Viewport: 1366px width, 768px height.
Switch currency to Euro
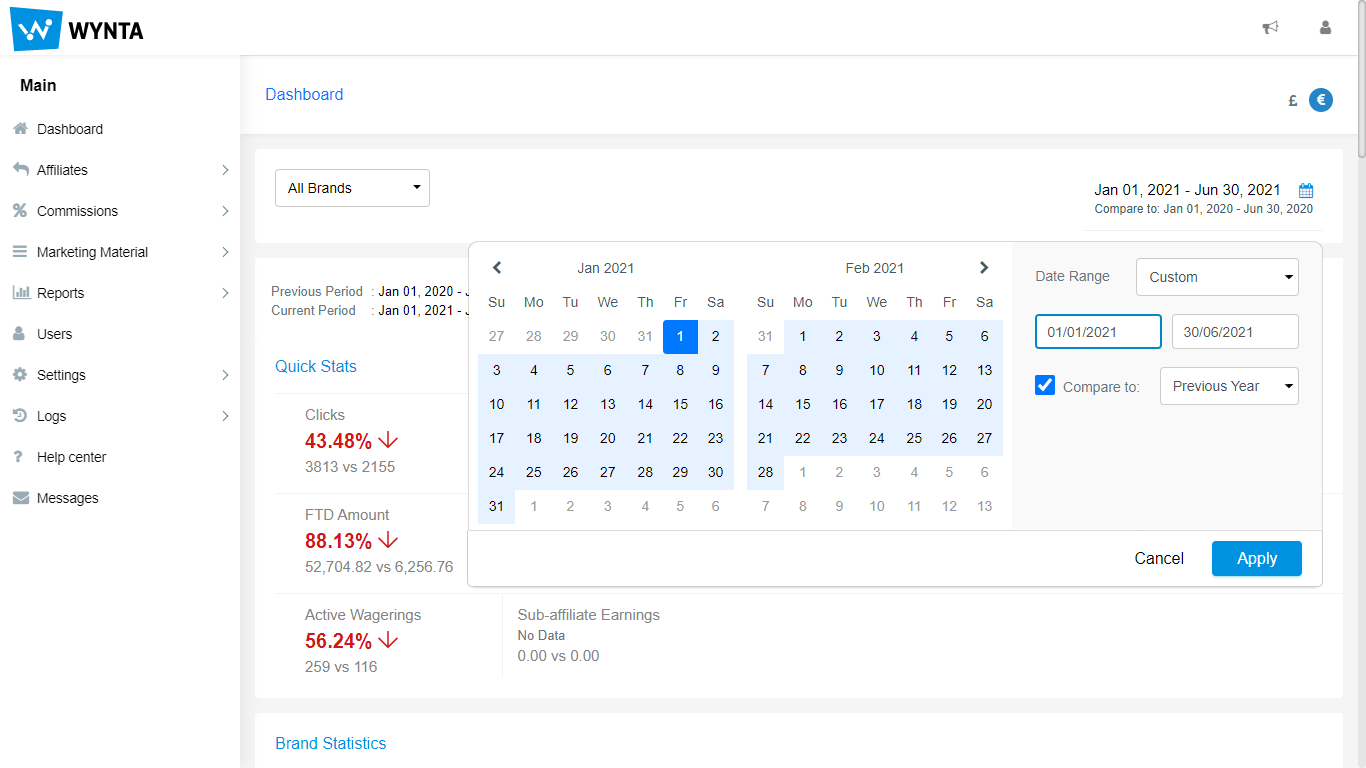(1321, 100)
